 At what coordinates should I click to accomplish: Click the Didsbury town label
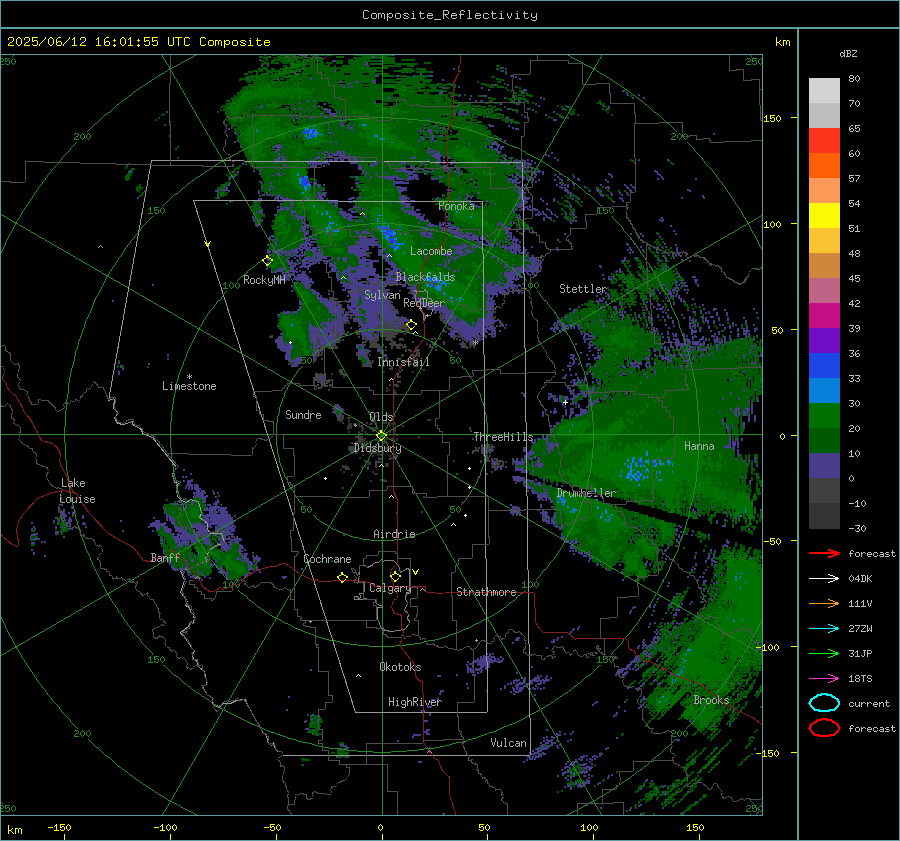[378, 448]
